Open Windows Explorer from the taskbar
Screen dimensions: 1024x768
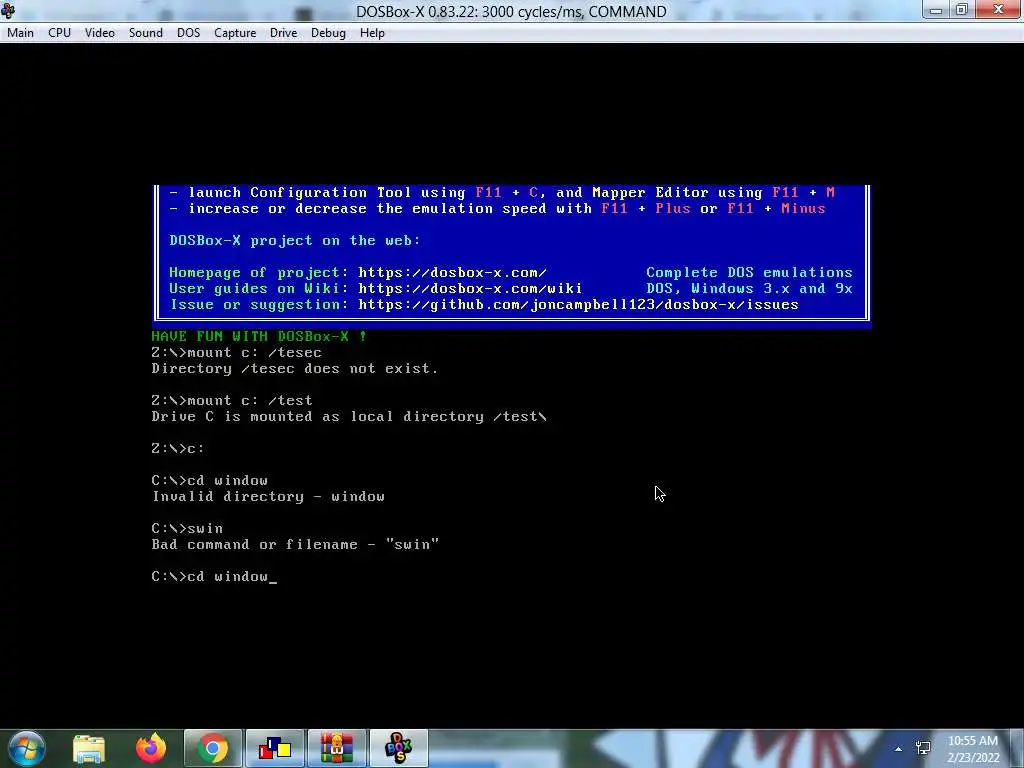click(88, 748)
